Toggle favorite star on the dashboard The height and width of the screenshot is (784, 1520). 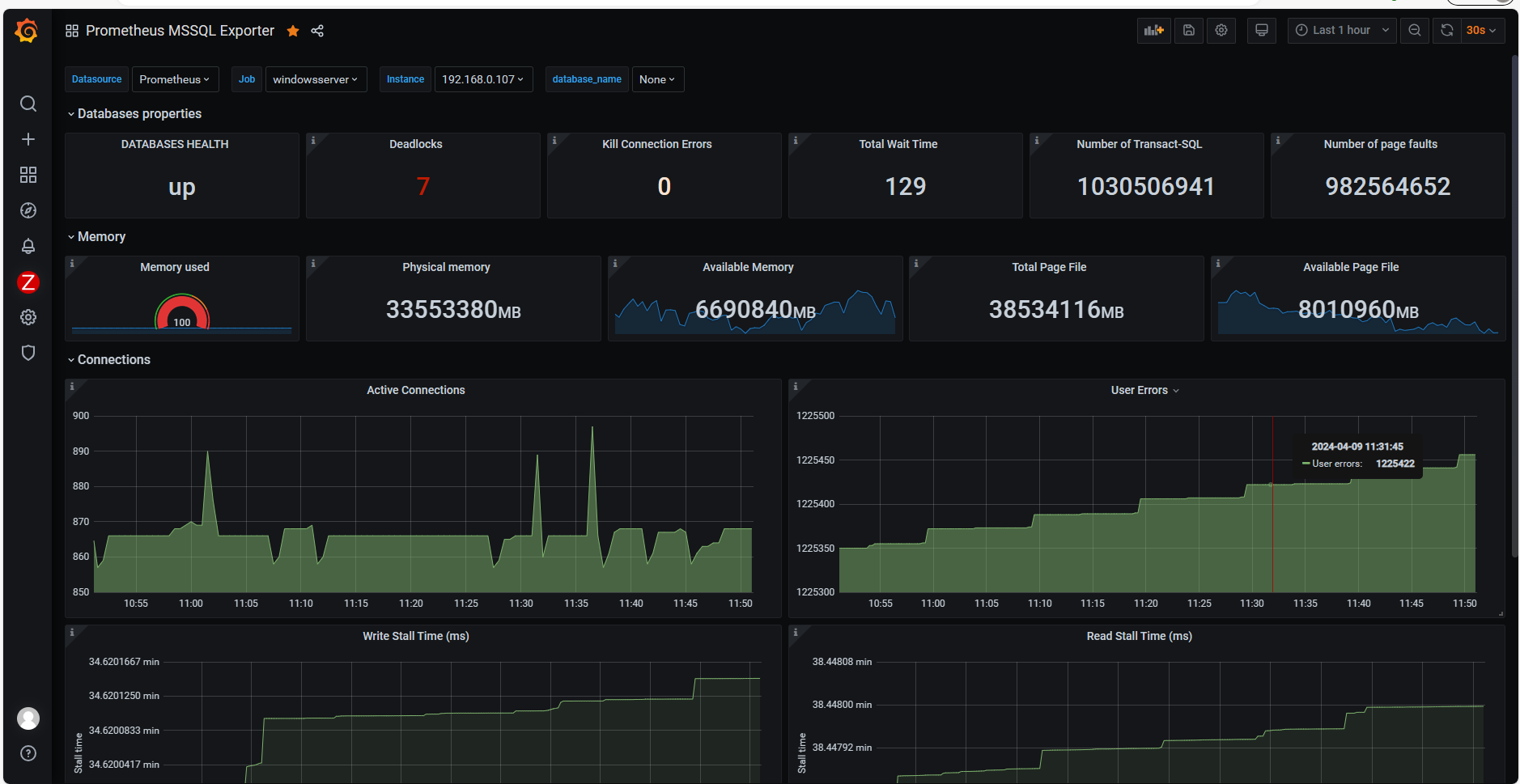coord(292,31)
